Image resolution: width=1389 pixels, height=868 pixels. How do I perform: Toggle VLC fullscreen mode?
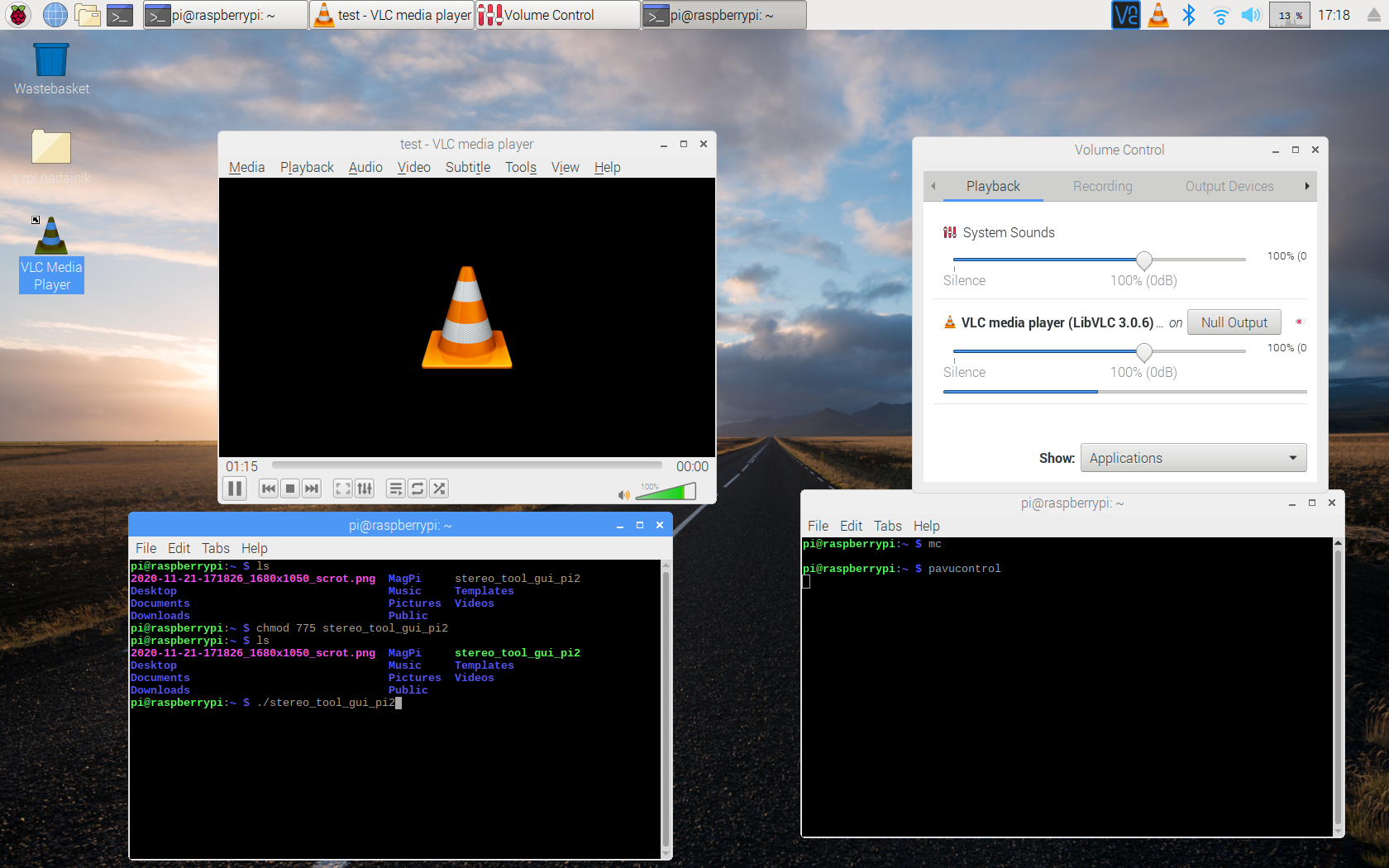coord(342,489)
